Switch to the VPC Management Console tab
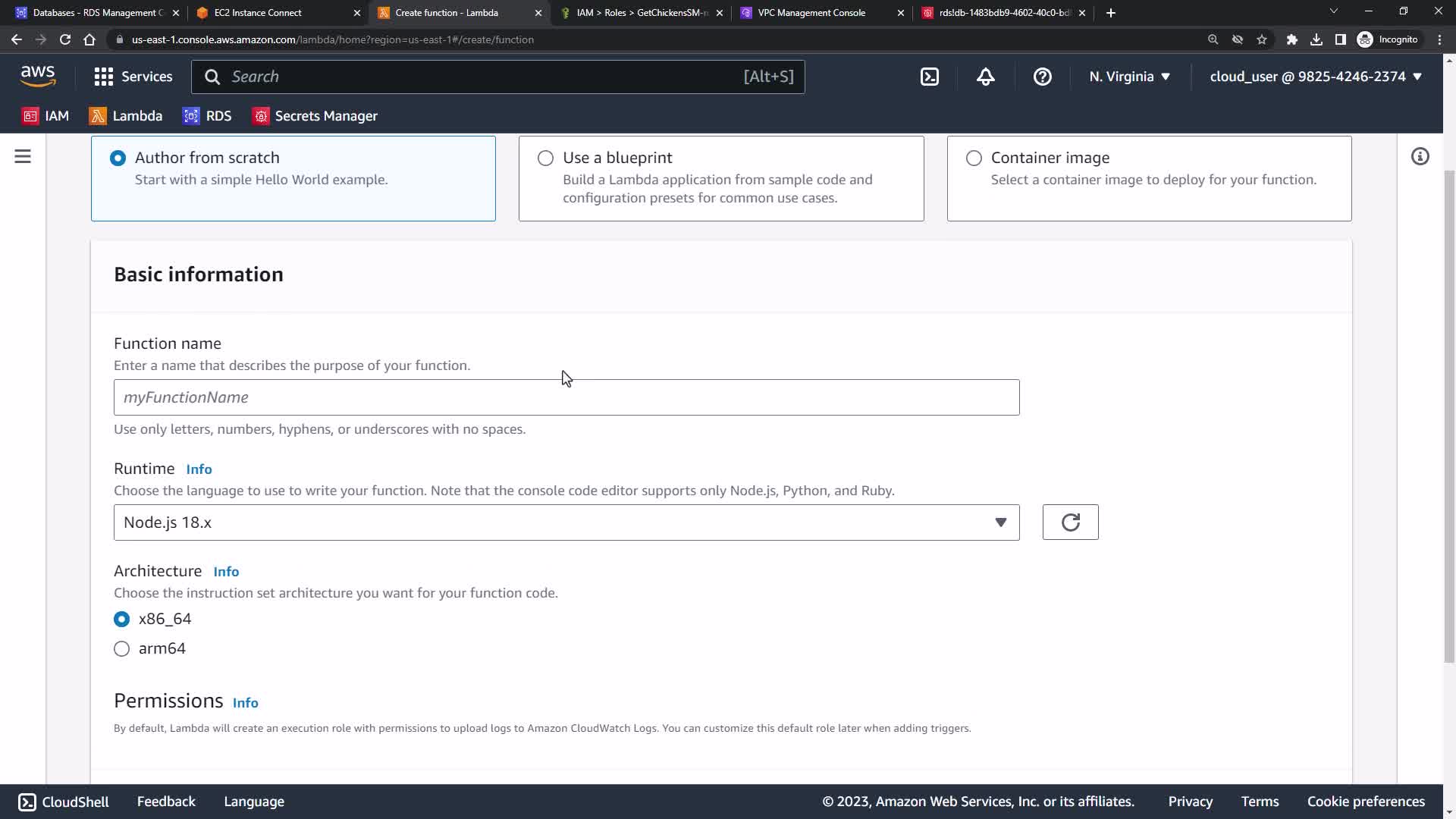The width and height of the screenshot is (1456, 819). click(811, 13)
